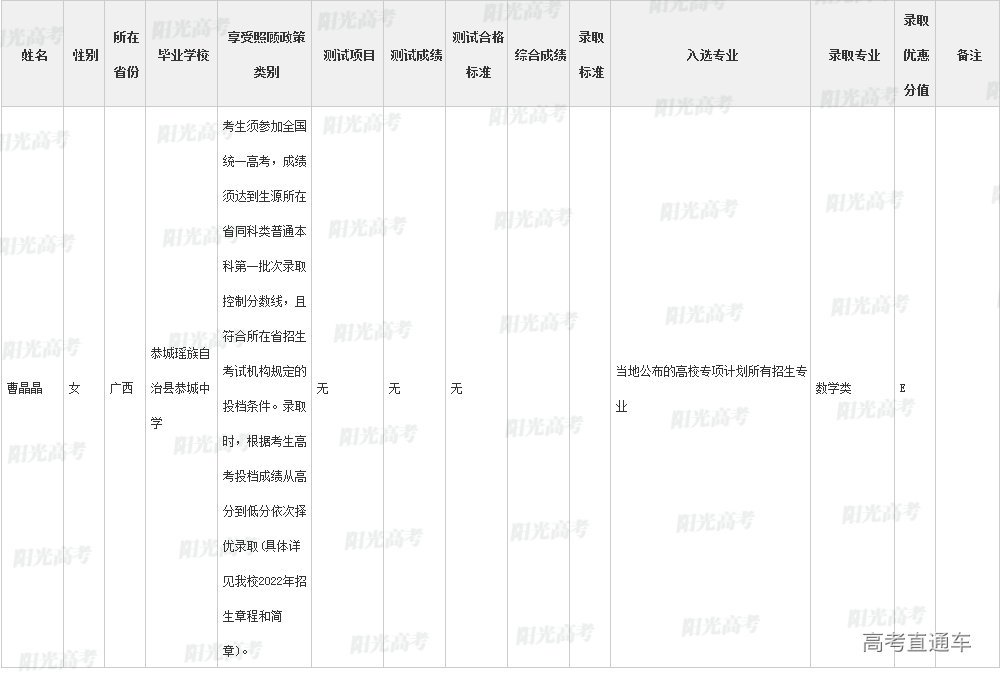Click the 广西 province cell
The width and height of the screenshot is (1000, 682).
(x=121, y=388)
